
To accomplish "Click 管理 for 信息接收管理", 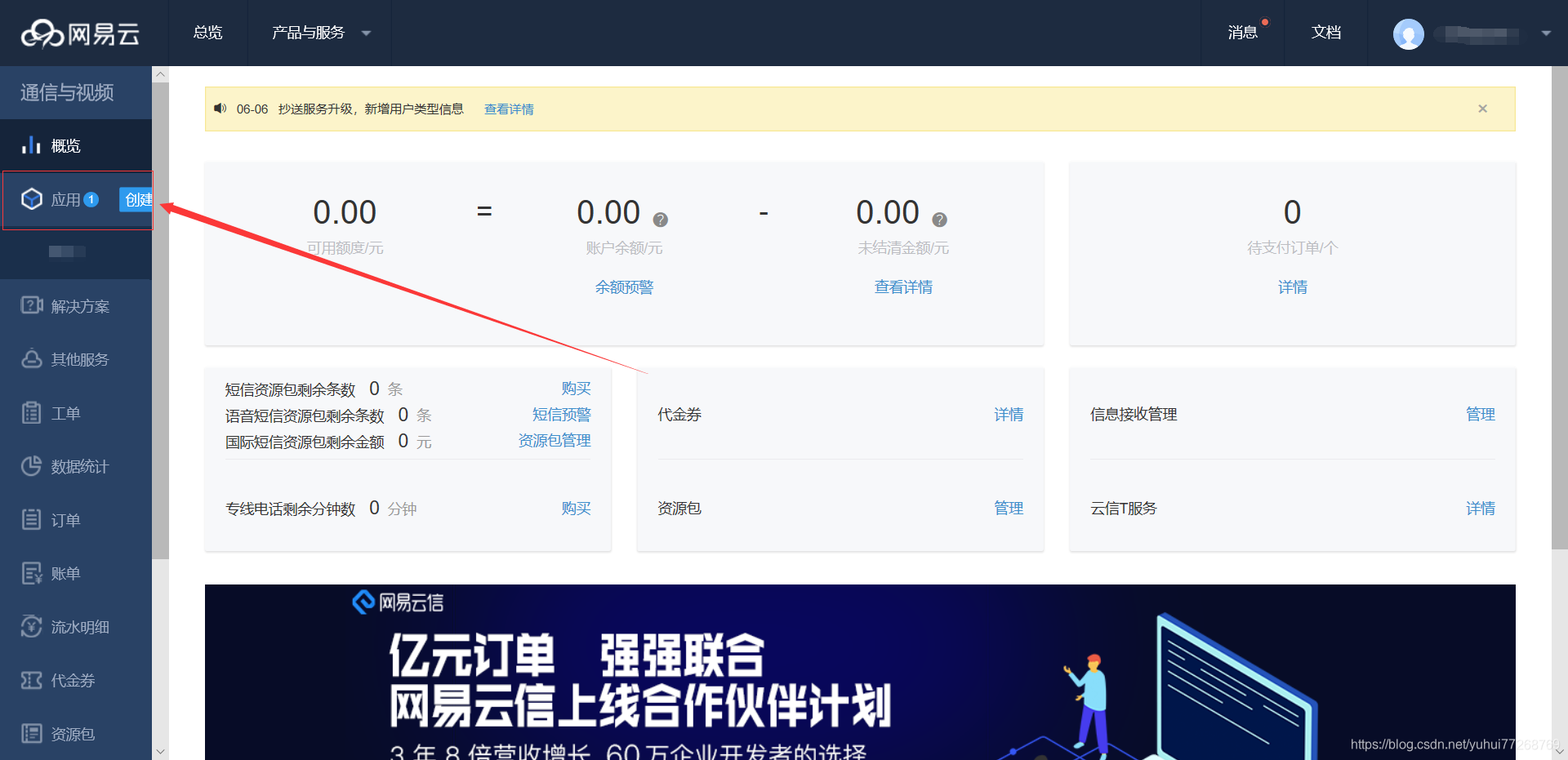I will (x=1481, y=415).
